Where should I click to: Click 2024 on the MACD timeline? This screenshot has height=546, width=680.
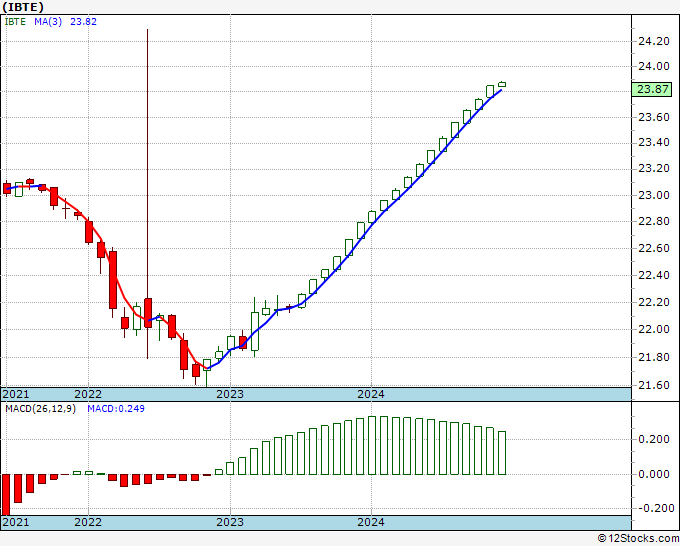coord(371,522)
